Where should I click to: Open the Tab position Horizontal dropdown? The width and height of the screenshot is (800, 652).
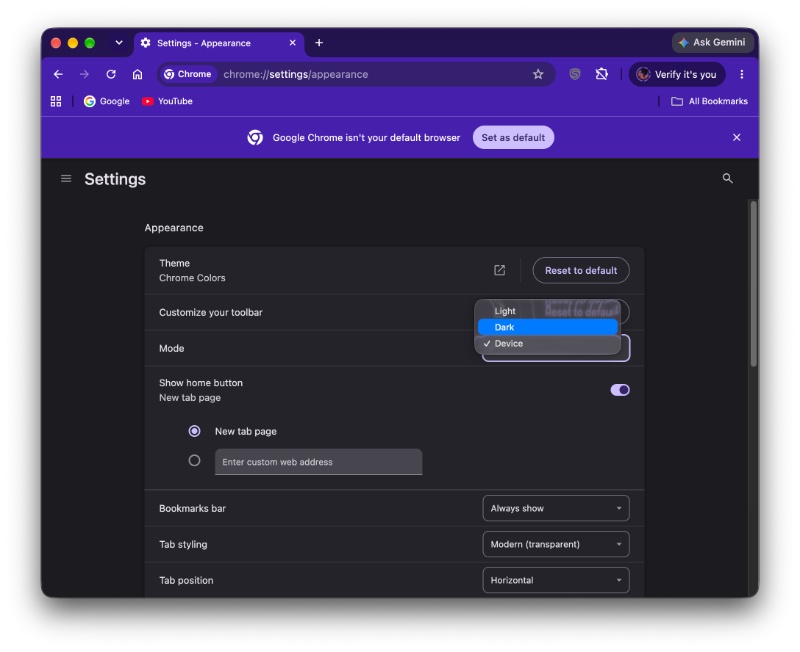point(556,580)
